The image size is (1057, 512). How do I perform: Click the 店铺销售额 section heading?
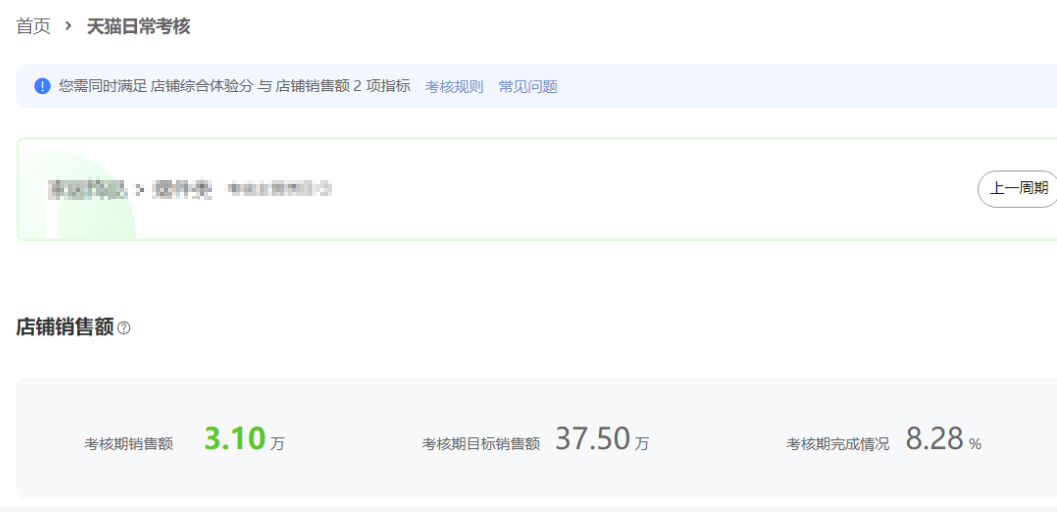point(65,327)
